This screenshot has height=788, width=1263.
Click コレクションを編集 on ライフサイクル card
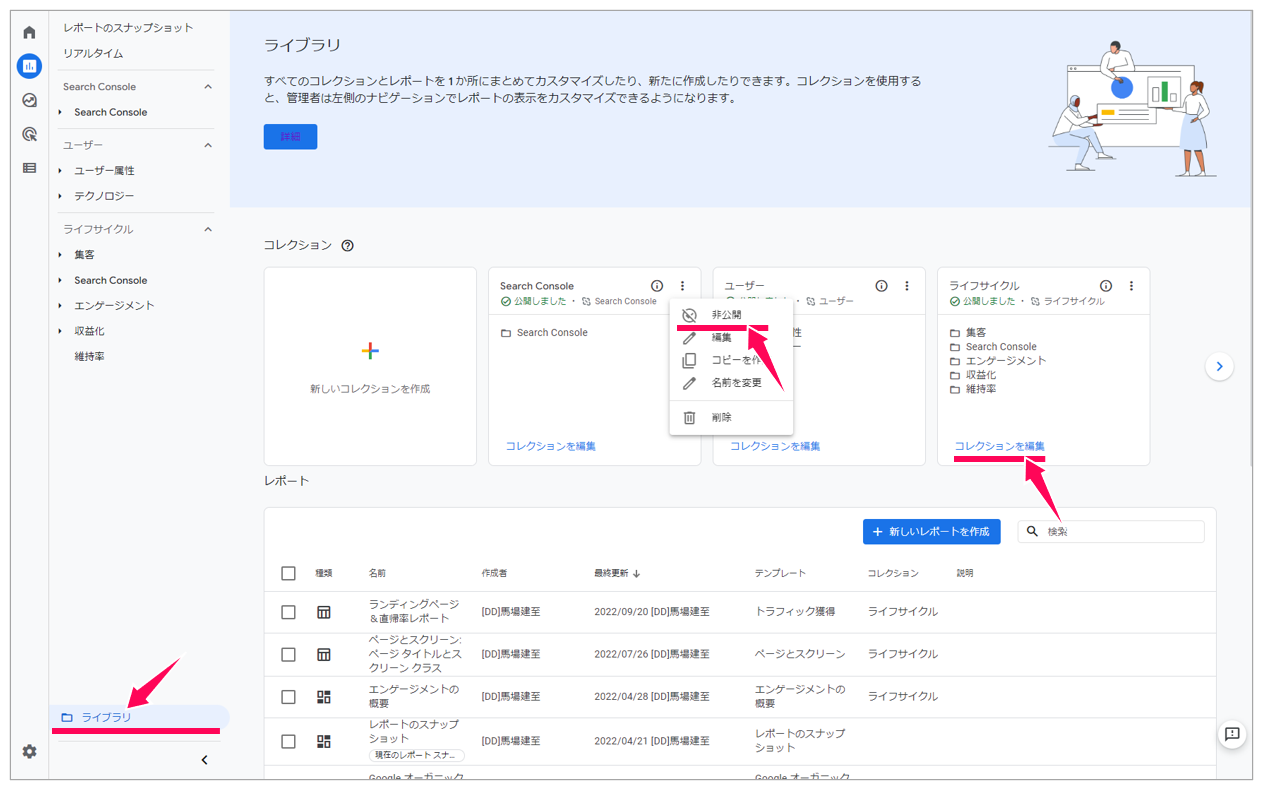(x=1000, y=446)
